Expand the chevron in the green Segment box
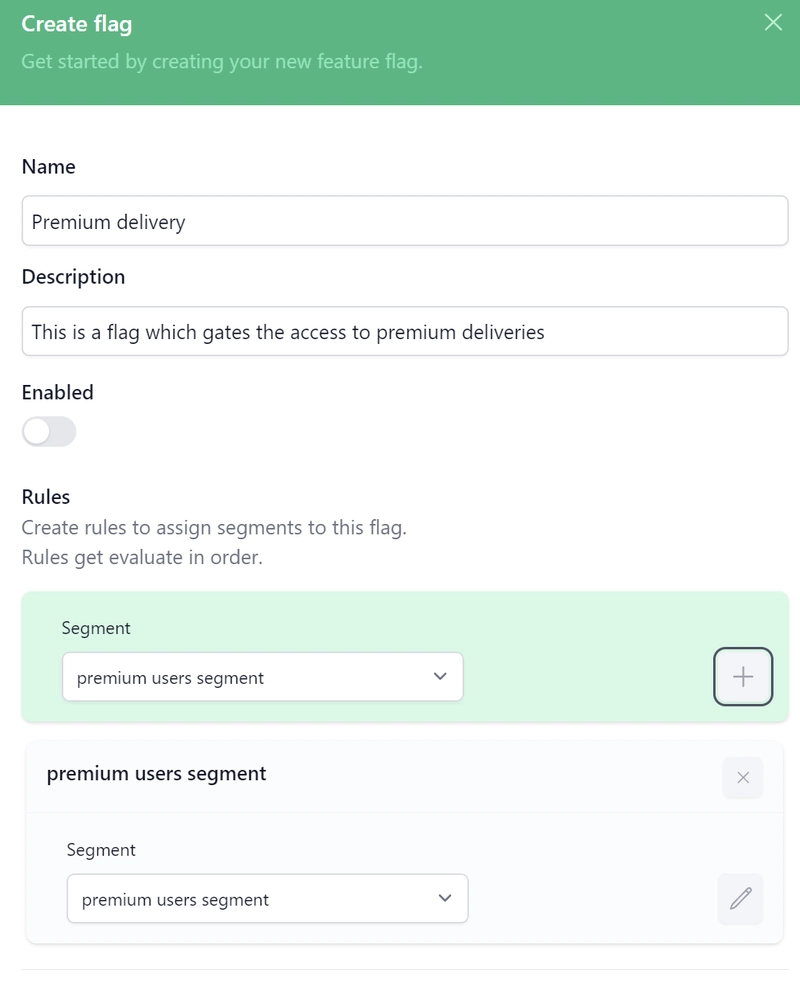The image size is (800, 982). click(440, 676)
